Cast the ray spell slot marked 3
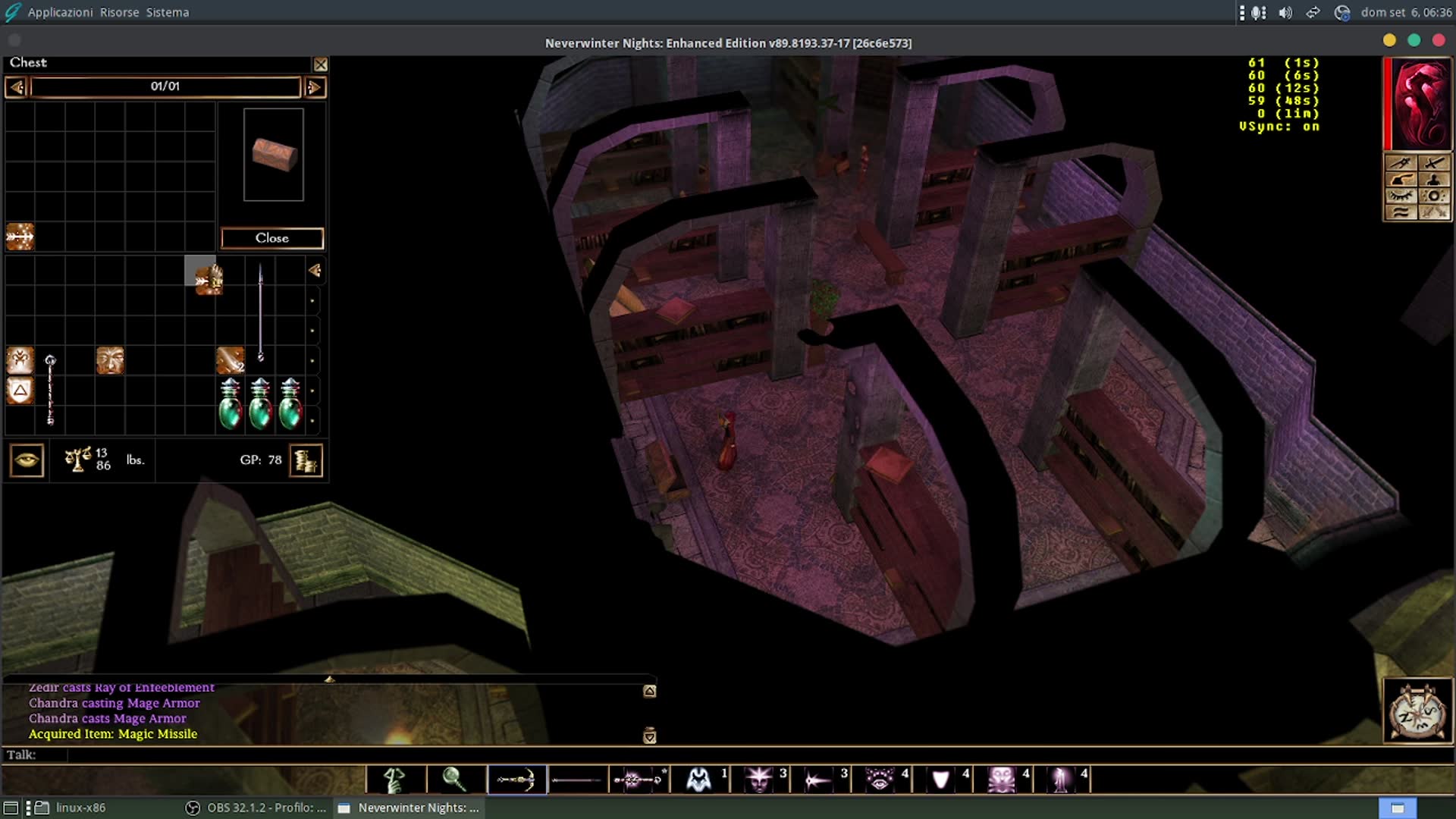 click(x=820, y=780)
